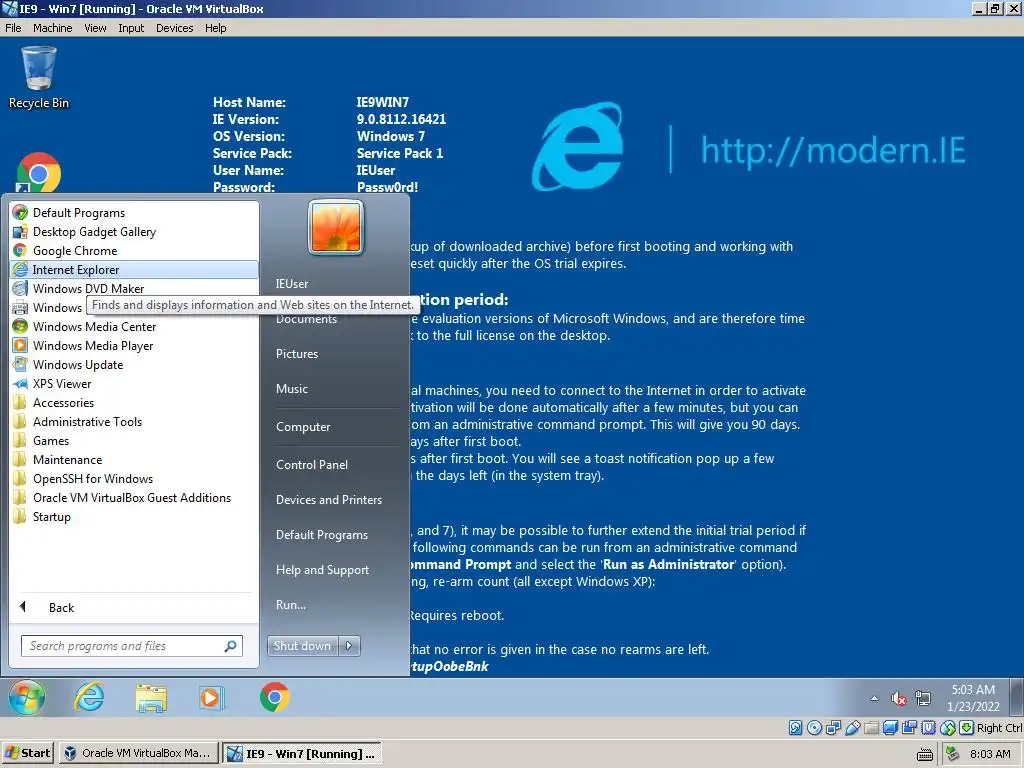Open the Shut down options arrow
The width and height of the screenshot is (1024, 768).
click(349, 646)
